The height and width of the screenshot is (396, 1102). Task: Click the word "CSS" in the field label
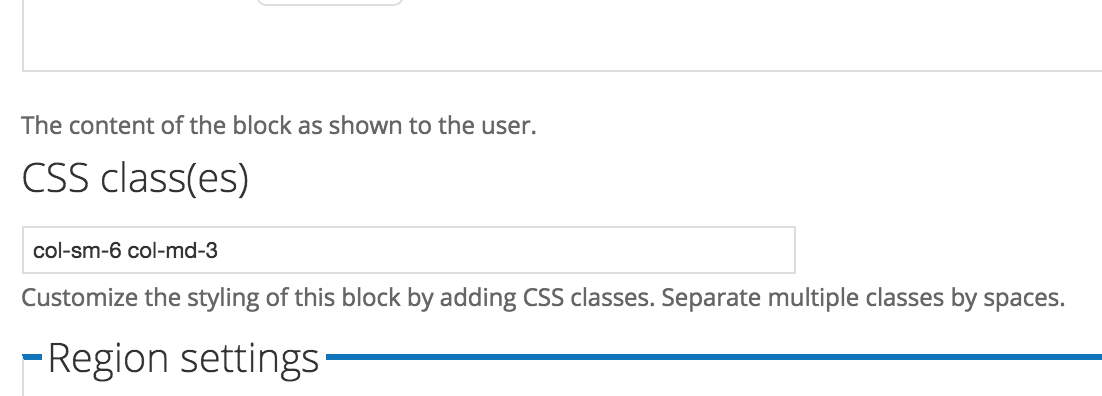click(x=56, y=178)
